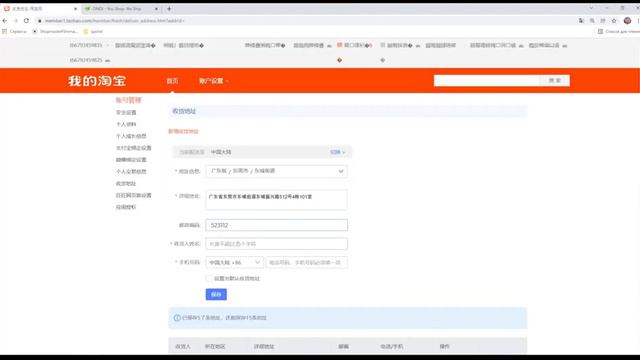This screenshot has width=640, height=360.
Task: Click the address bar URL
Action: pos(115,20)
